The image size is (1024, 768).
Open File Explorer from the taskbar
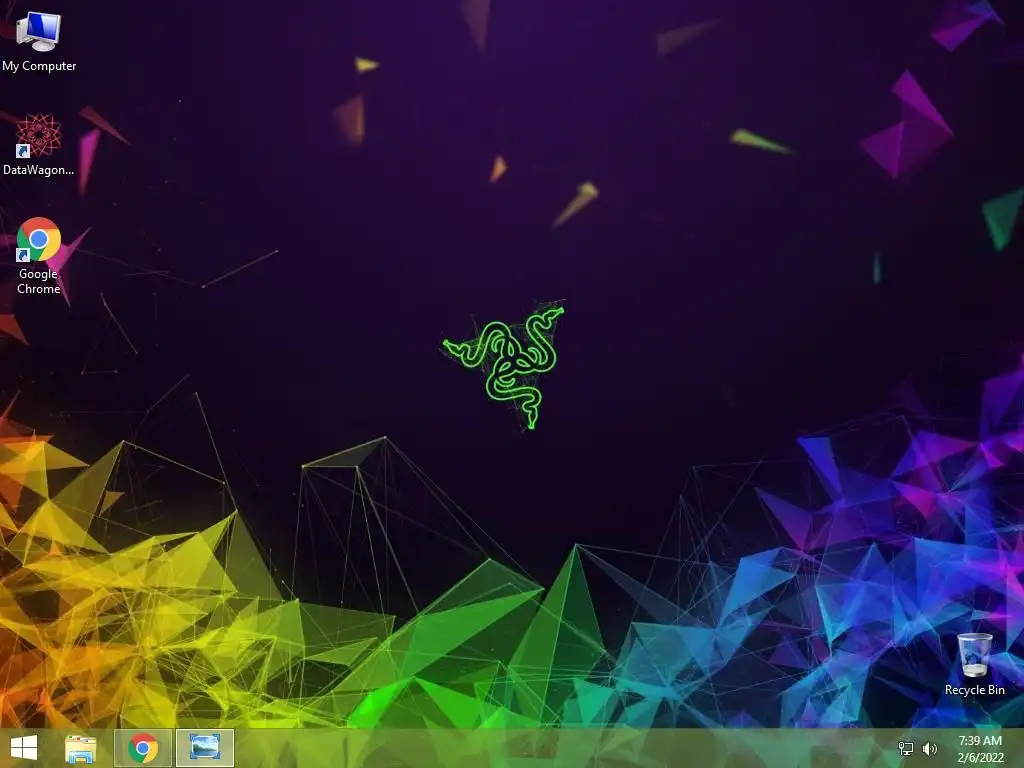(81, 748)
